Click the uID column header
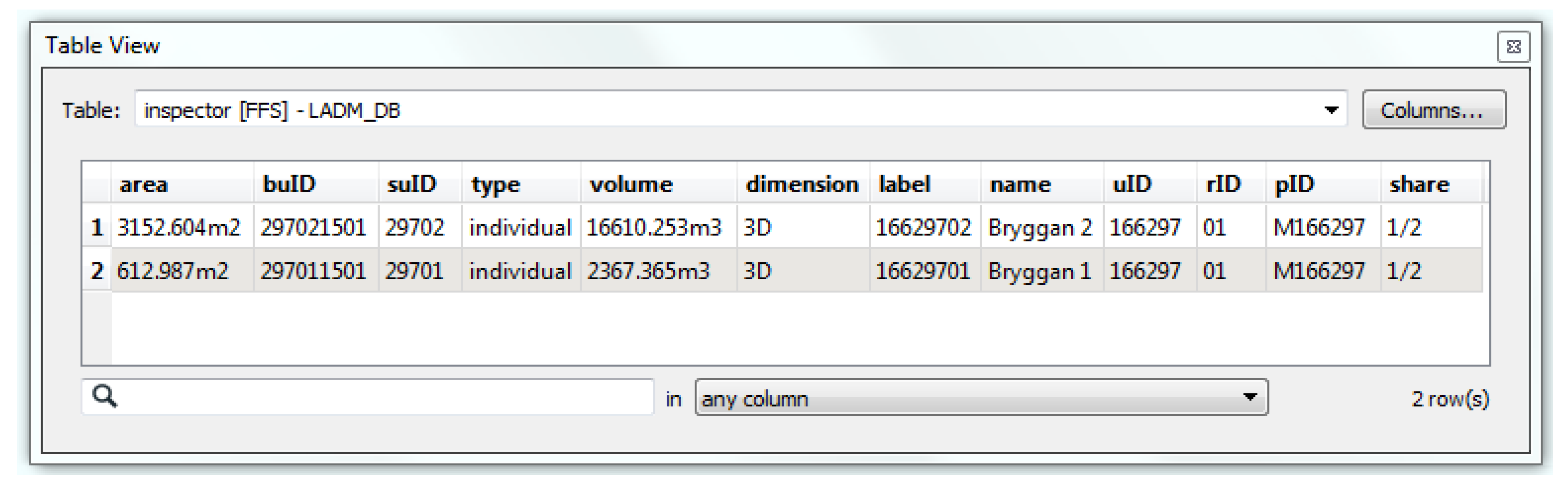 point(1151,184)
